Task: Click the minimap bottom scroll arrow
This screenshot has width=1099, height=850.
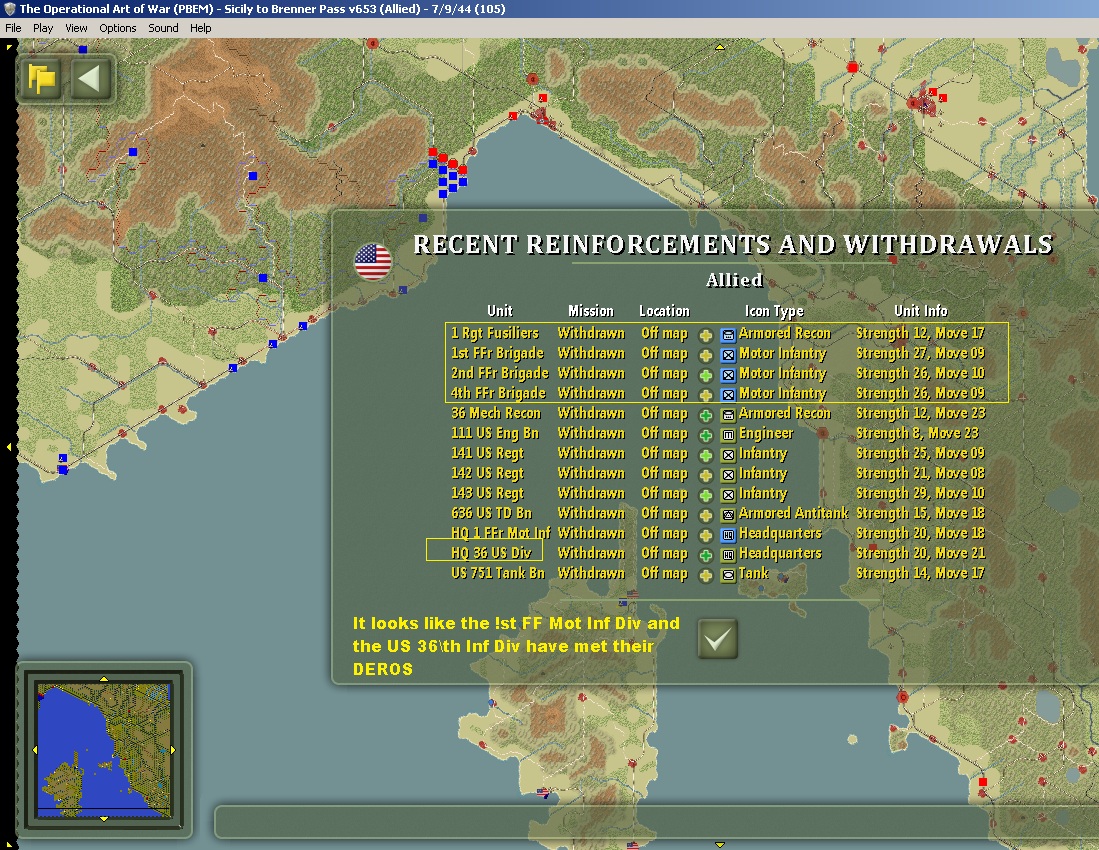Action: point(104,818)
